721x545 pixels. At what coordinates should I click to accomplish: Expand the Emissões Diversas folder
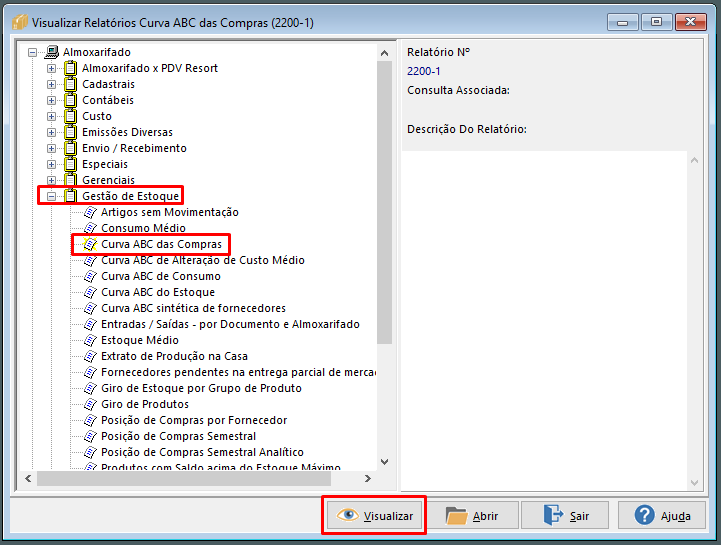(52, 132)
